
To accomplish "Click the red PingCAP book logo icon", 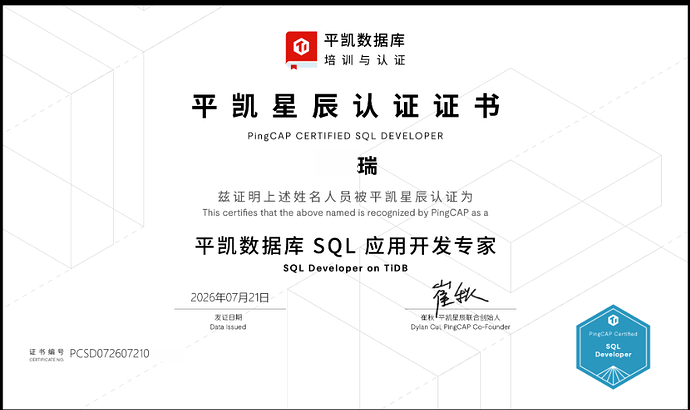I will click(x=301, y=50).
